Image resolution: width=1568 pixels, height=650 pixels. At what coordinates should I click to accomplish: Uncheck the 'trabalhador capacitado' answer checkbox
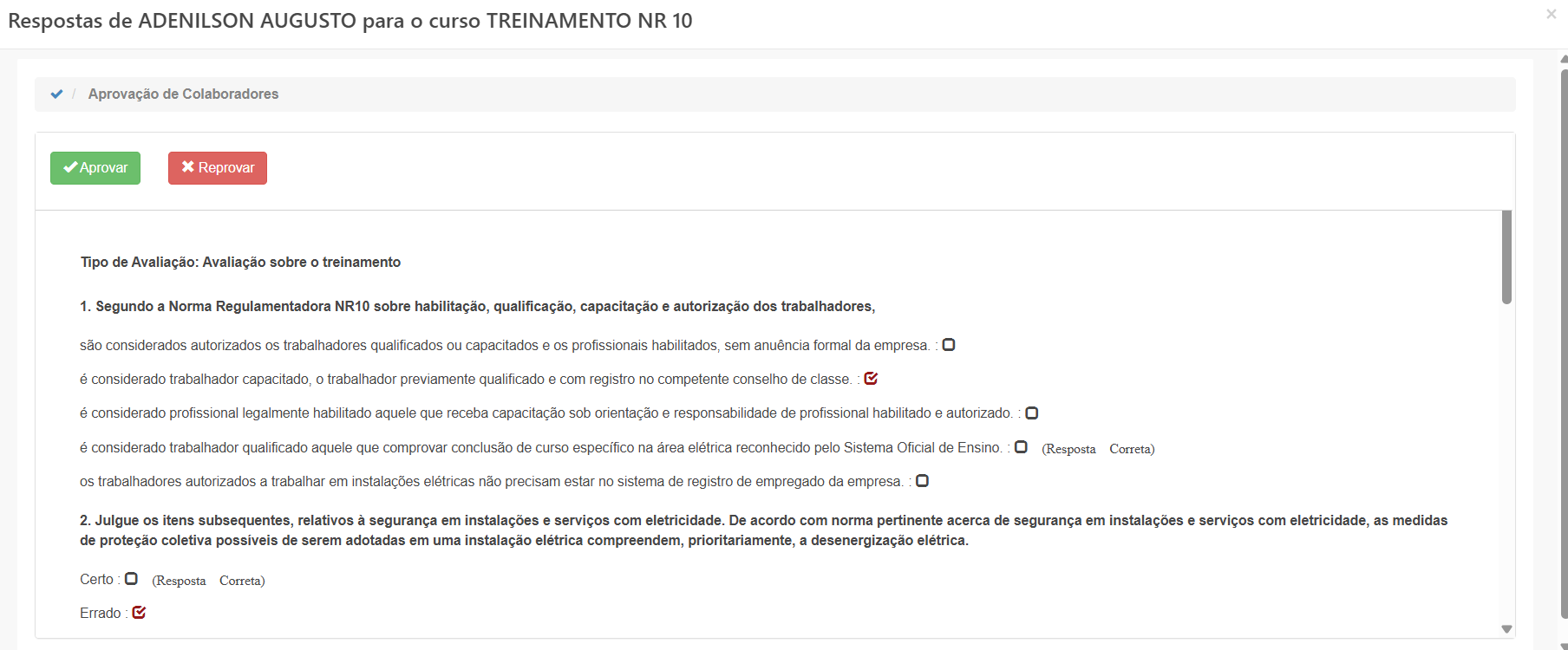[871, 379]
